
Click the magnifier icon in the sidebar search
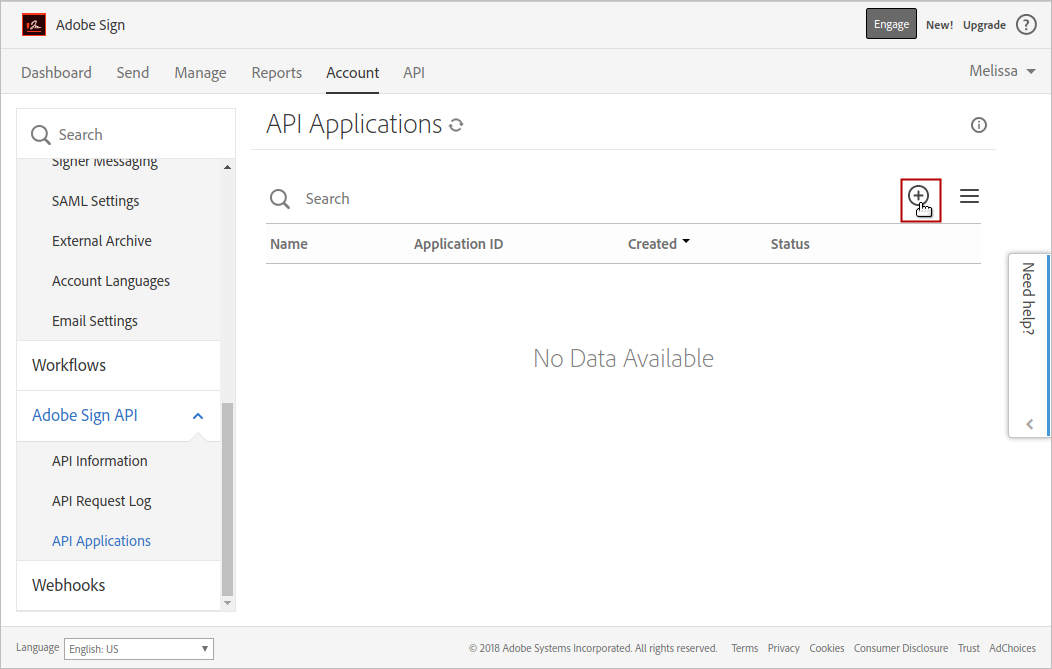click(x=41, y=135)
